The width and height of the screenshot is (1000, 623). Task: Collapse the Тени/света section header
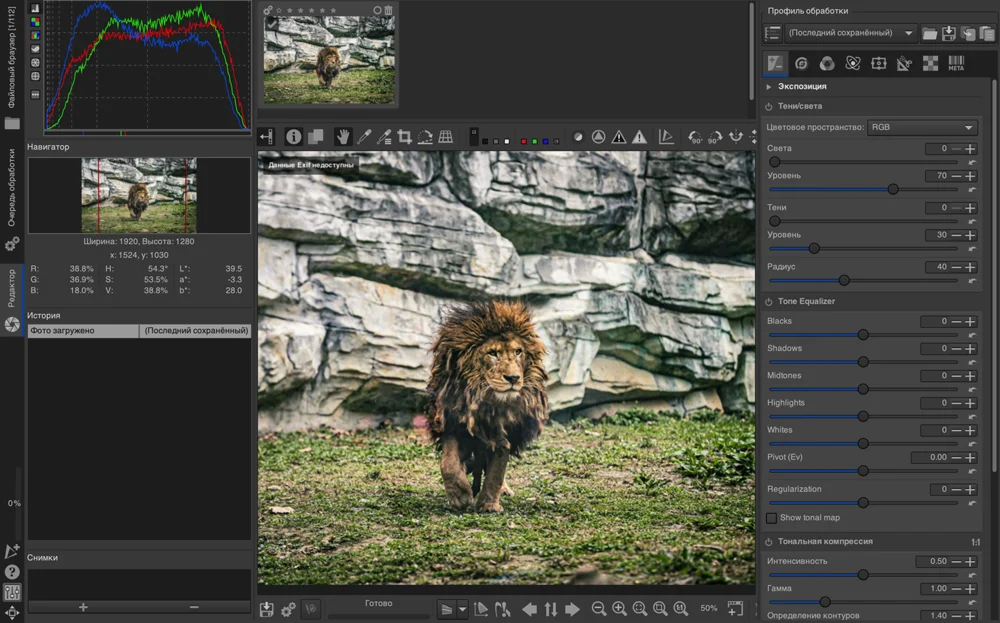coord(800,106)
